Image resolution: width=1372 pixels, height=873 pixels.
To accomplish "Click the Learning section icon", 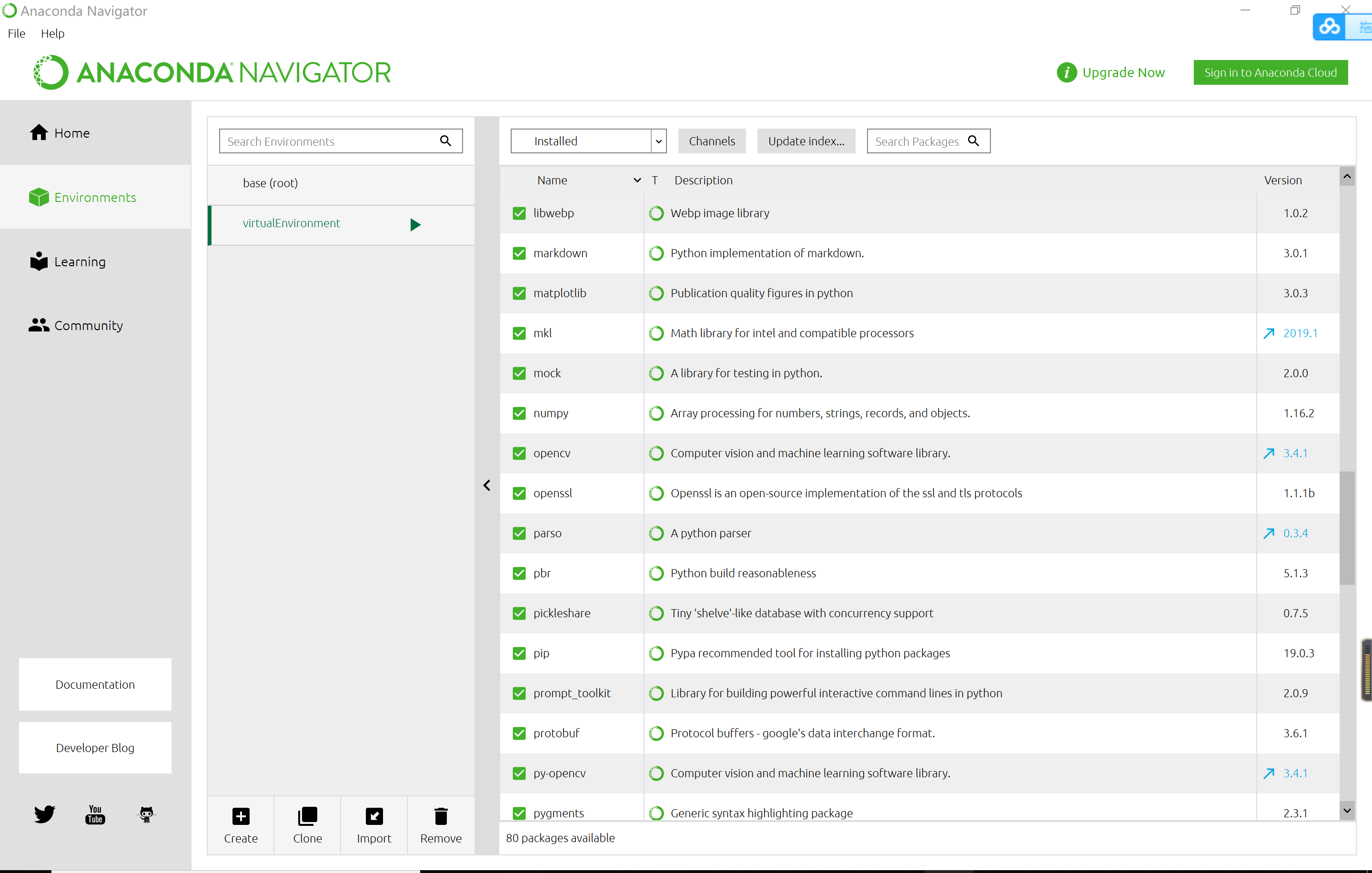I will [39, 261].
